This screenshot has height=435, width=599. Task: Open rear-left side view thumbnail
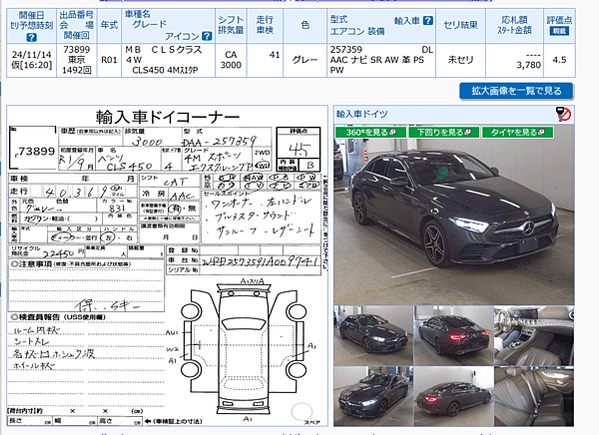pyautogui.click(x=453, y=396)
